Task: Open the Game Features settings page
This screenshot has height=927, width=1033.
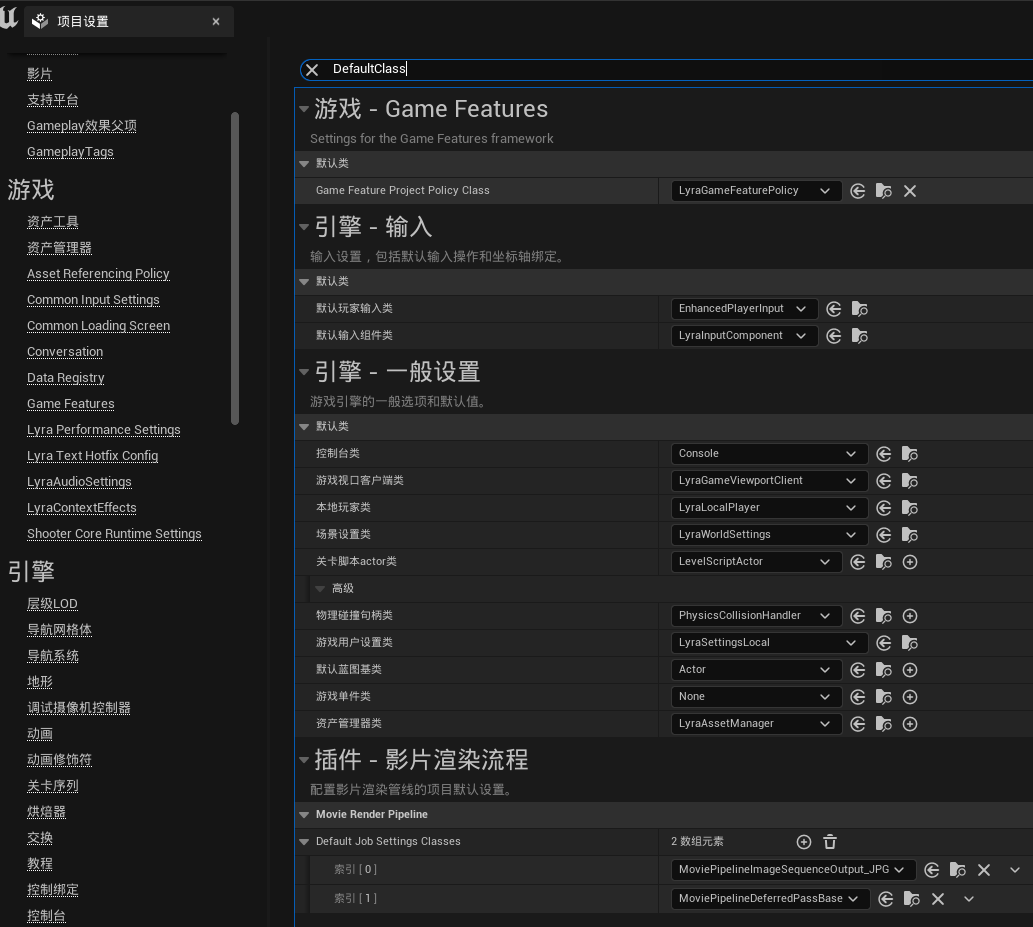Action: tap(70, 404)
